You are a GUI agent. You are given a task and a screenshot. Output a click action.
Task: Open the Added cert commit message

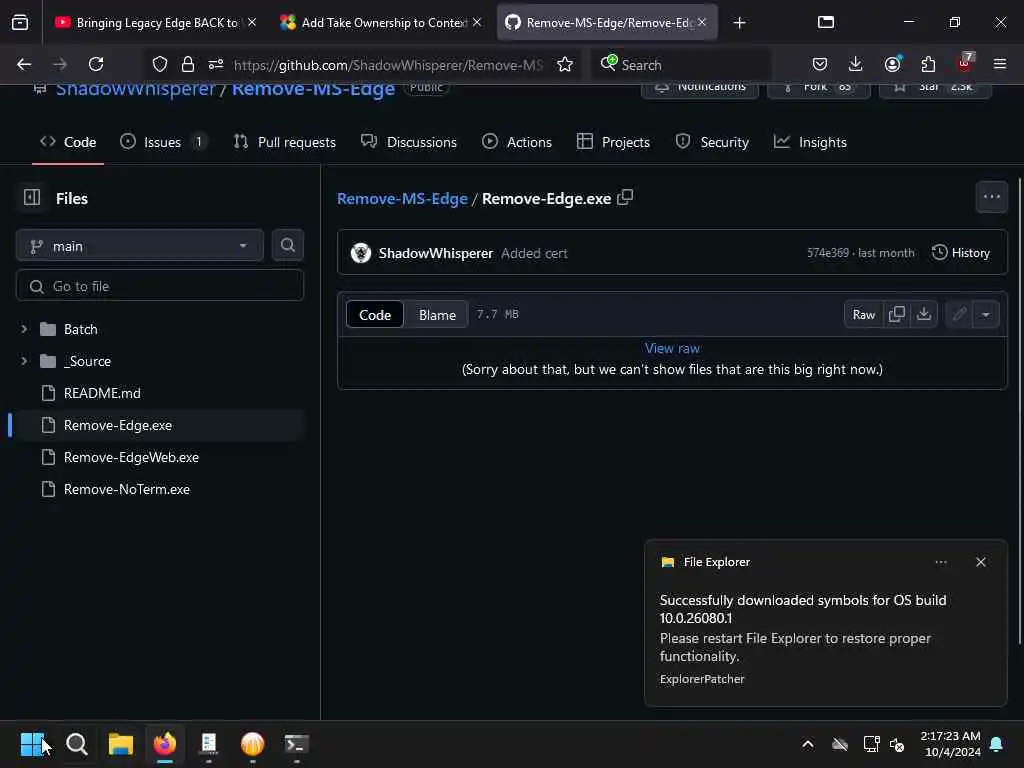click(x=534, y=253)
